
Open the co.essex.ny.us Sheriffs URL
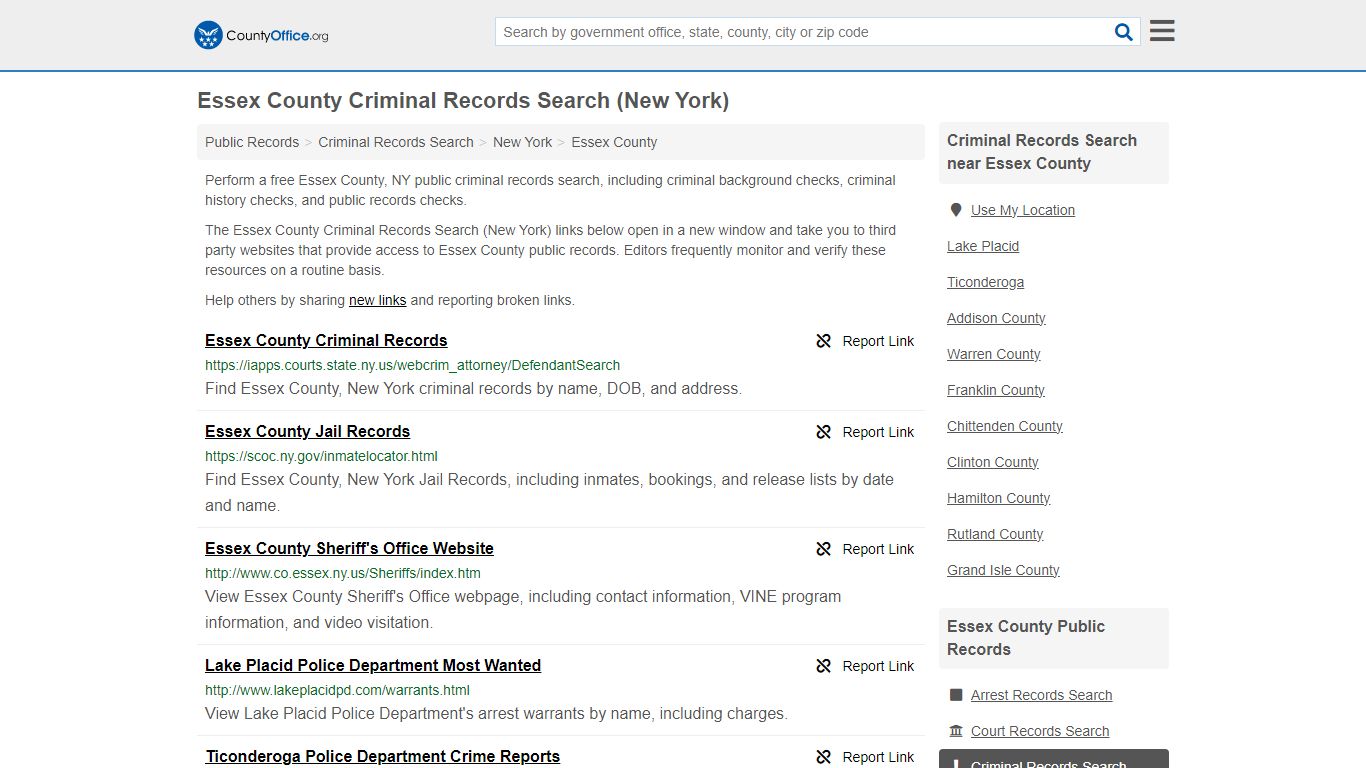coord(343,573)
